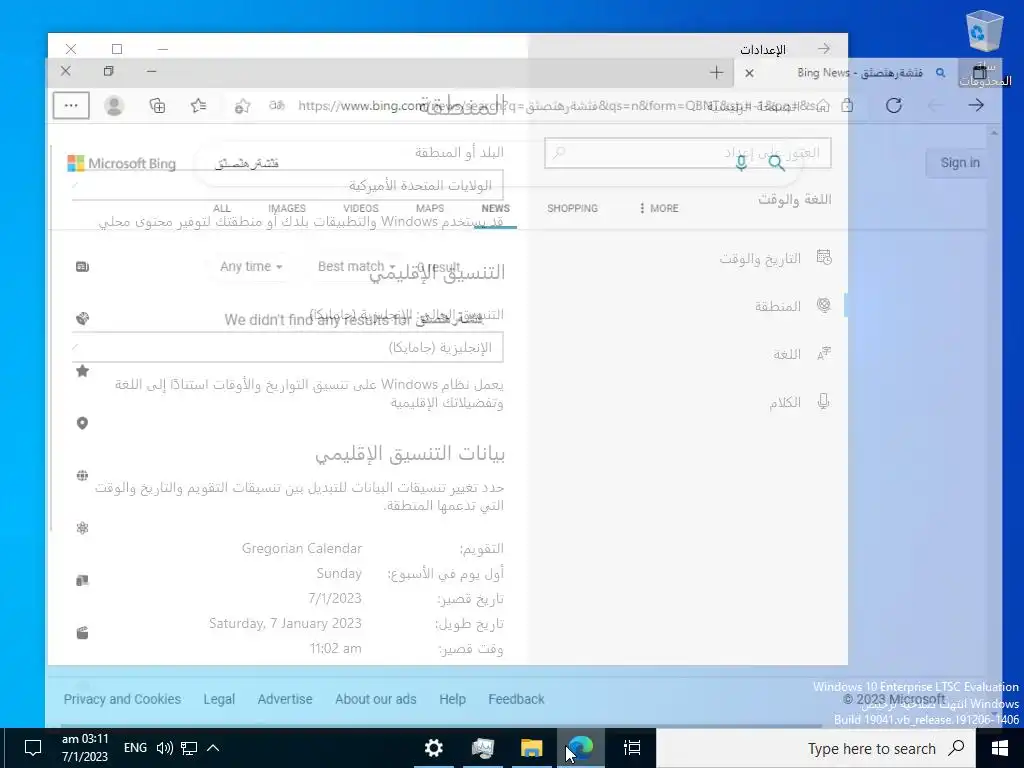
Task: Open the Edge icon on the taskbar
Action: point(580,748)
